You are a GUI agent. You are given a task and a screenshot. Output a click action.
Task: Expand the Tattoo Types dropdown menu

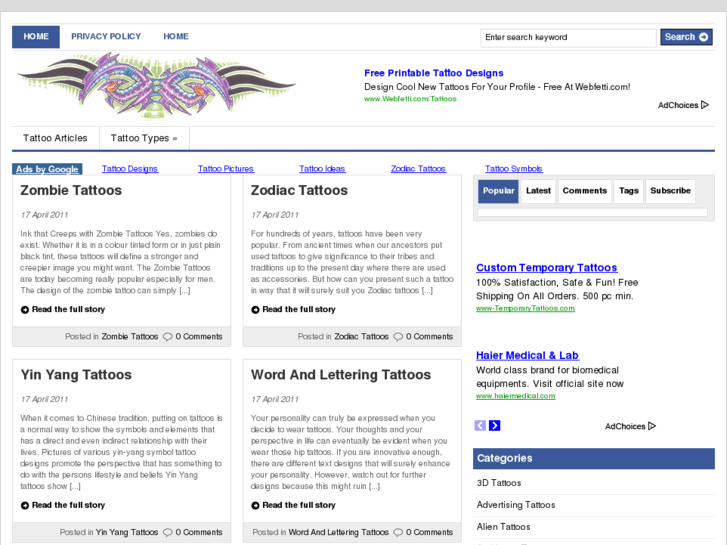click(144, 138)
